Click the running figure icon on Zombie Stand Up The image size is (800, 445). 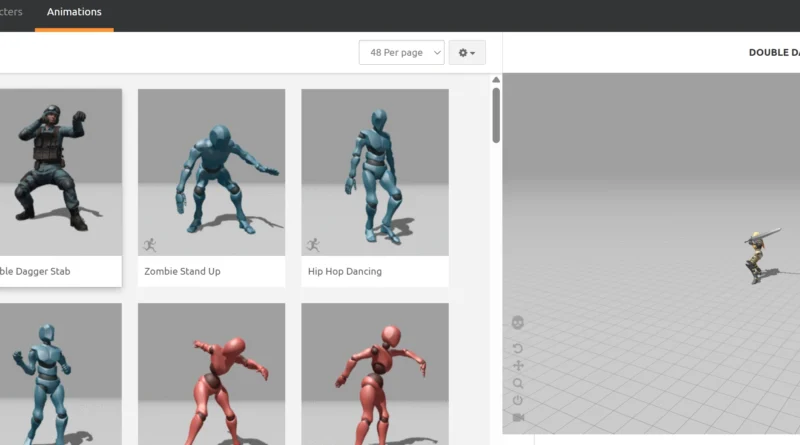tap(149, 245)
